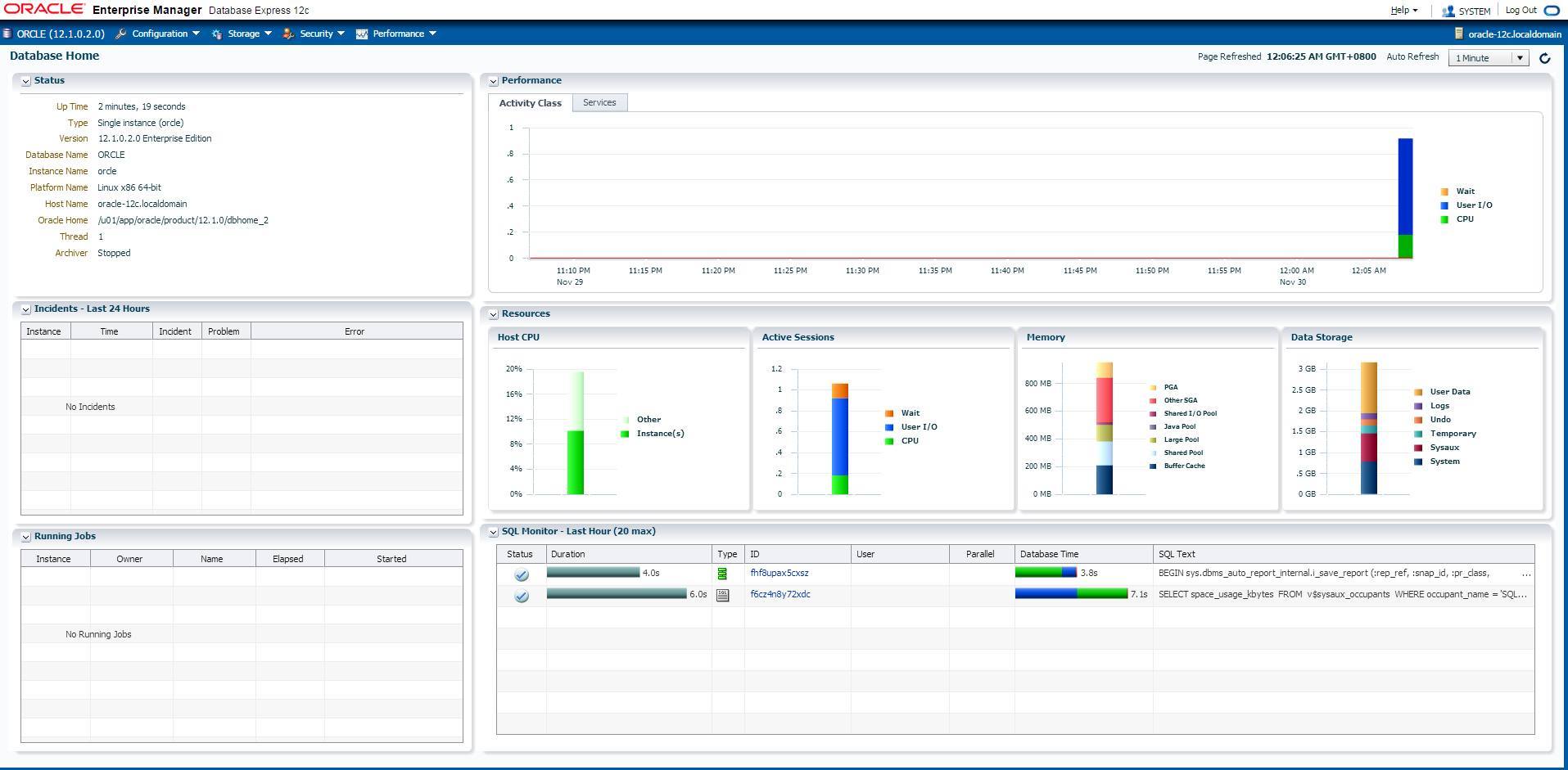Open the Auto Refresh 1 Minute dropdown
This screenshot has width=1568, height=770.
[1489, 58]
